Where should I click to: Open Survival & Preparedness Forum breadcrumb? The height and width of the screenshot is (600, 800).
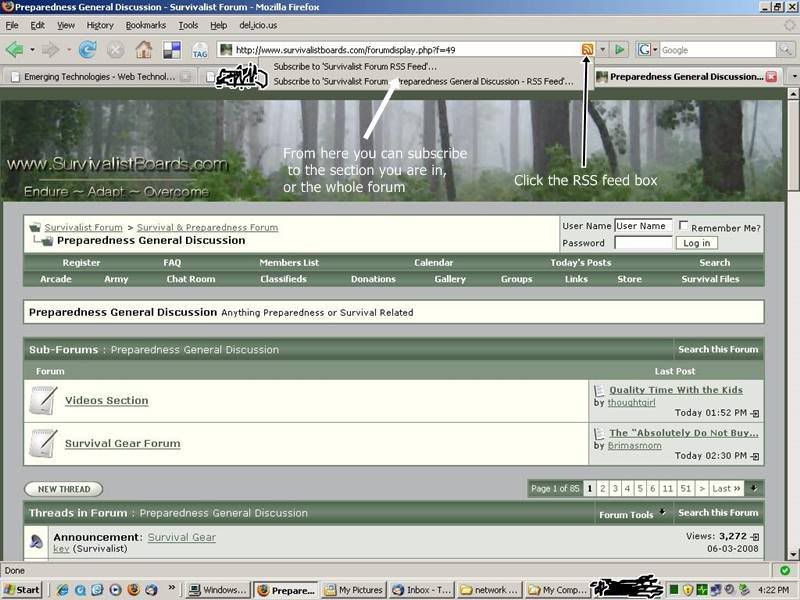tap(207, 228)
